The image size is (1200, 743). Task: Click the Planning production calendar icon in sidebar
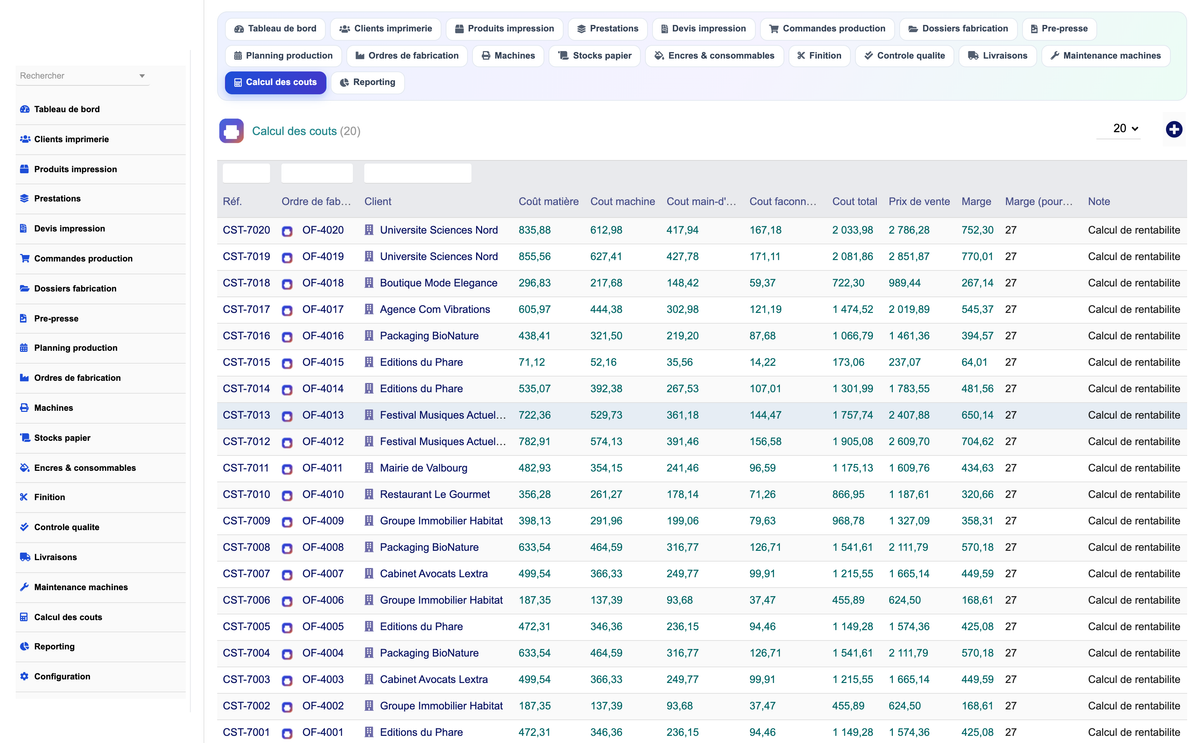(25, 348)
